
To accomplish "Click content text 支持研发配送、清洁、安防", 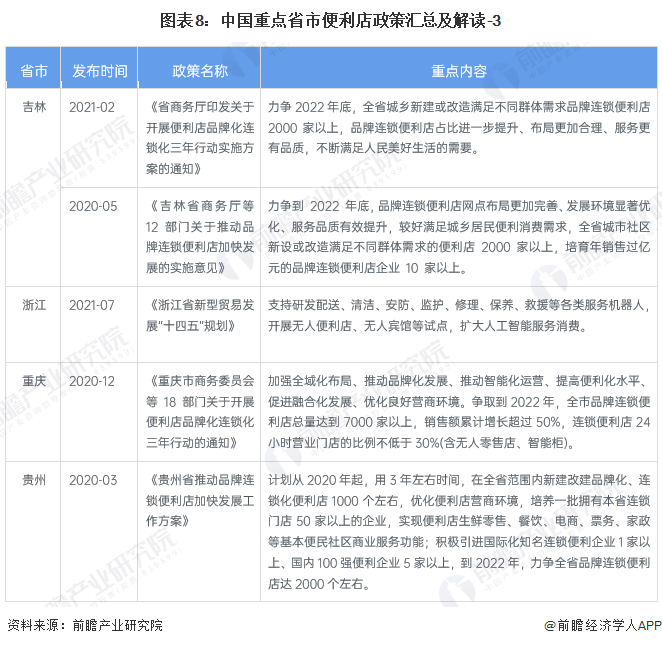I will tap(459, 315).
